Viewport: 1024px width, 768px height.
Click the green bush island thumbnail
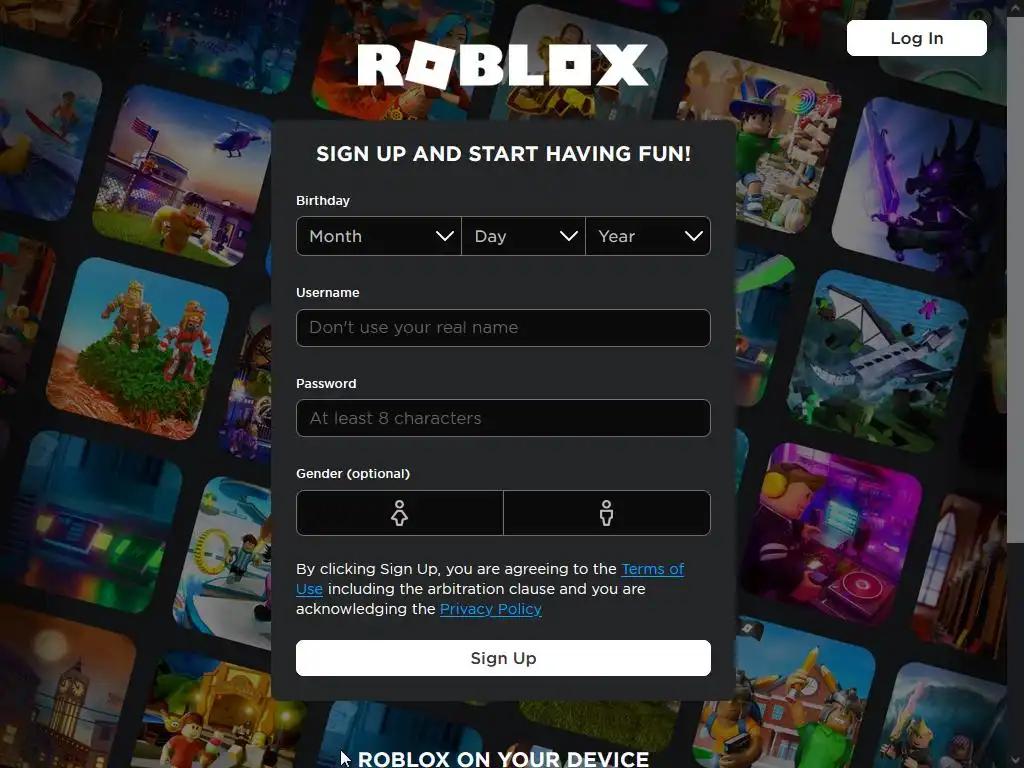pyautogui.click(x=138, y=348)
